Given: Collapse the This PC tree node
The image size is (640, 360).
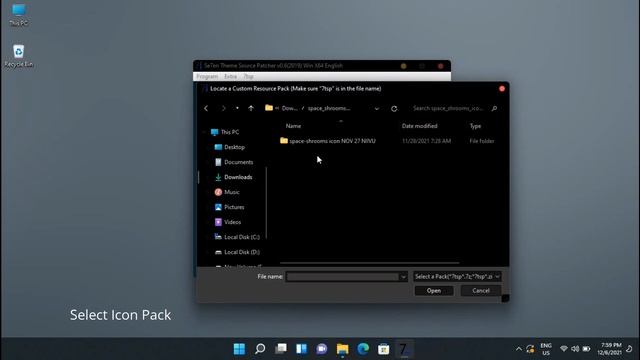Looking at the screenshot, I should pyautogui.click(x=204, y=132).
